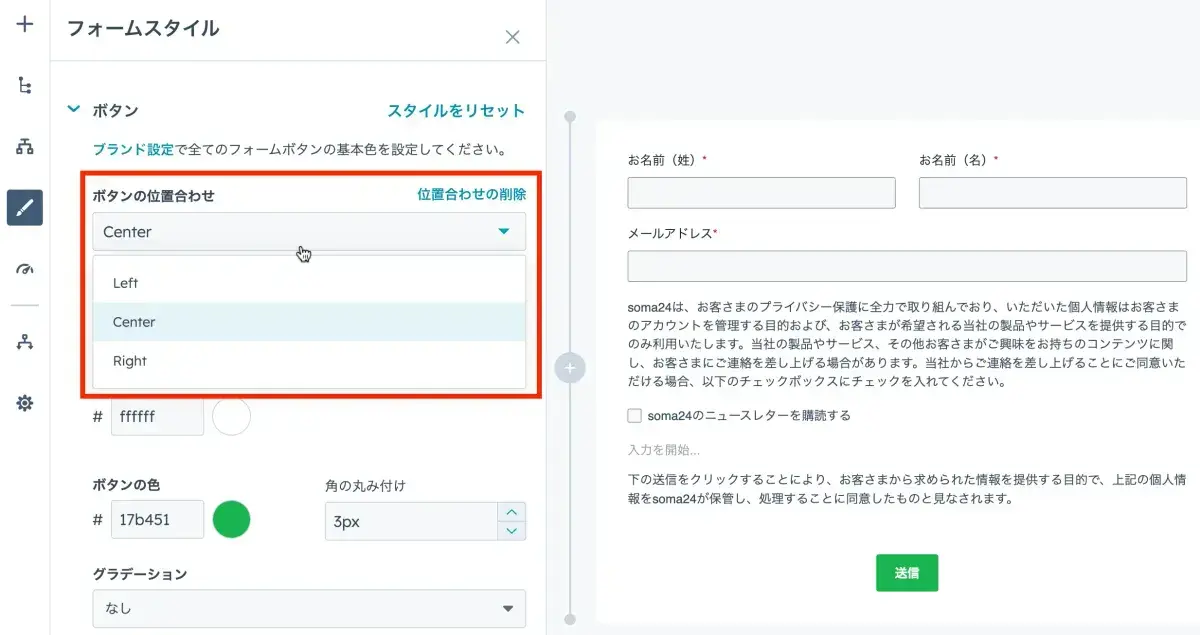Open the hierarchy structure icon in sidebar

tap(25, 147)
